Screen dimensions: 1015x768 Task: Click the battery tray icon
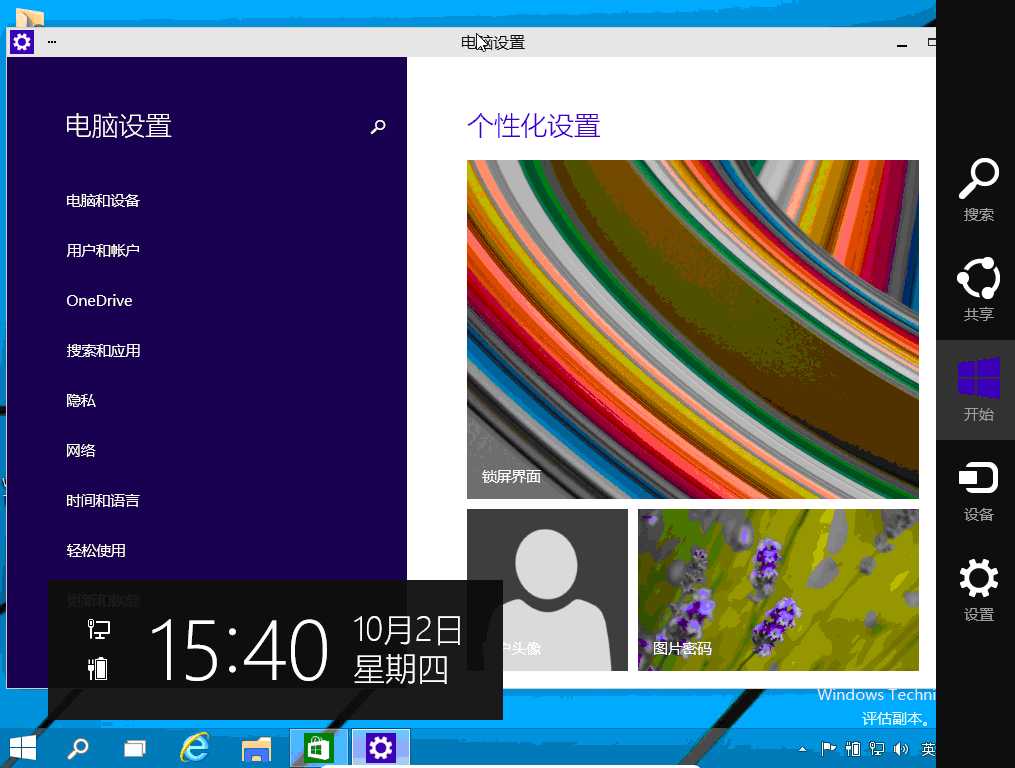(x=853, y=749)
